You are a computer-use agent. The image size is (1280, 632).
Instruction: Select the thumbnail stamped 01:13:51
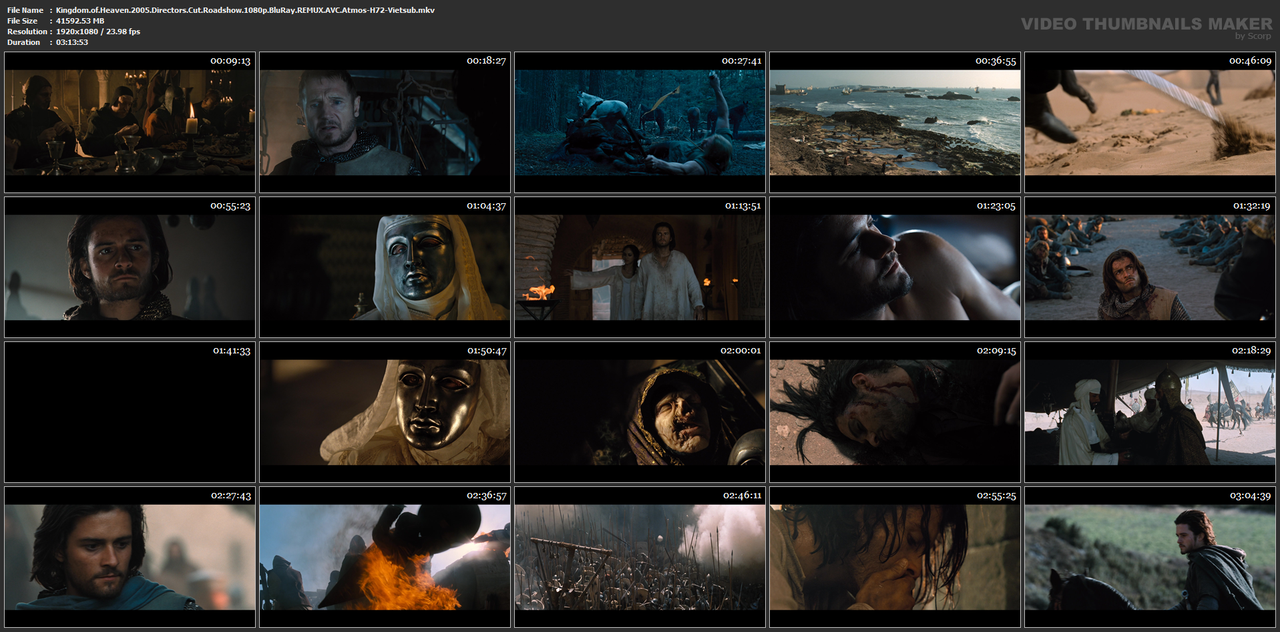click(640, 267)
